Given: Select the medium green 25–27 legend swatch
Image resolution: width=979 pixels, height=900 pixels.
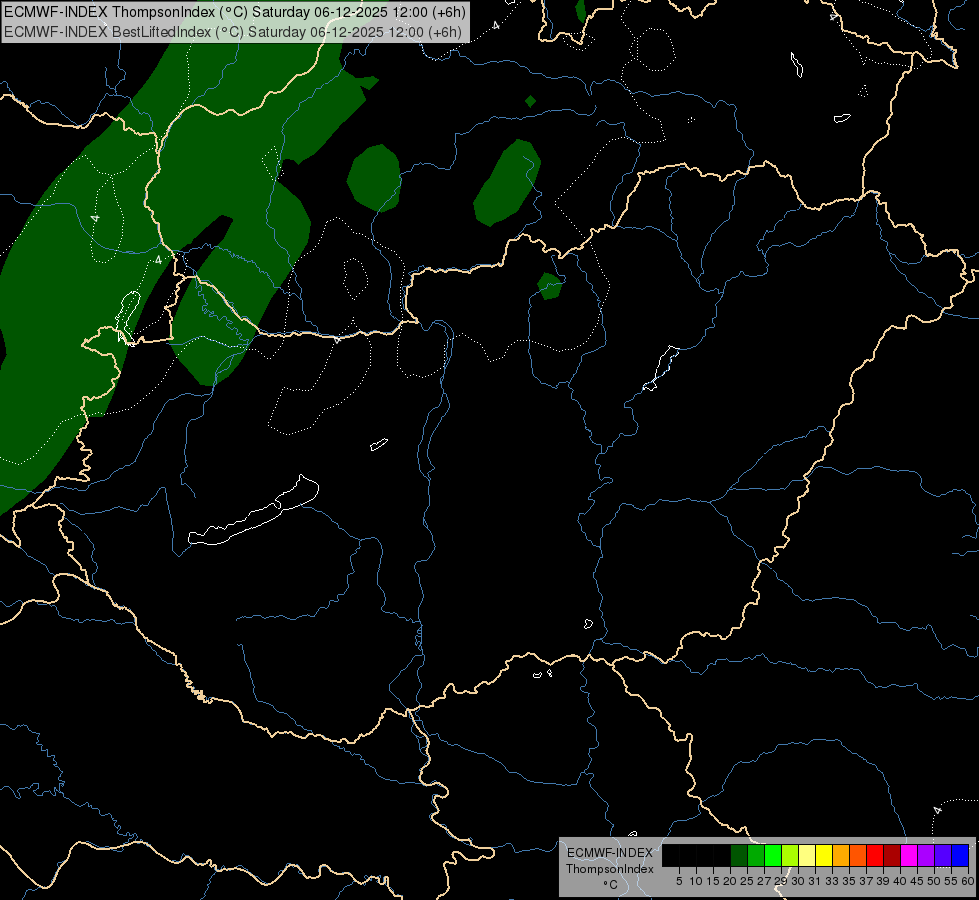Looking at the screenshot, I should tap(756, 855).
